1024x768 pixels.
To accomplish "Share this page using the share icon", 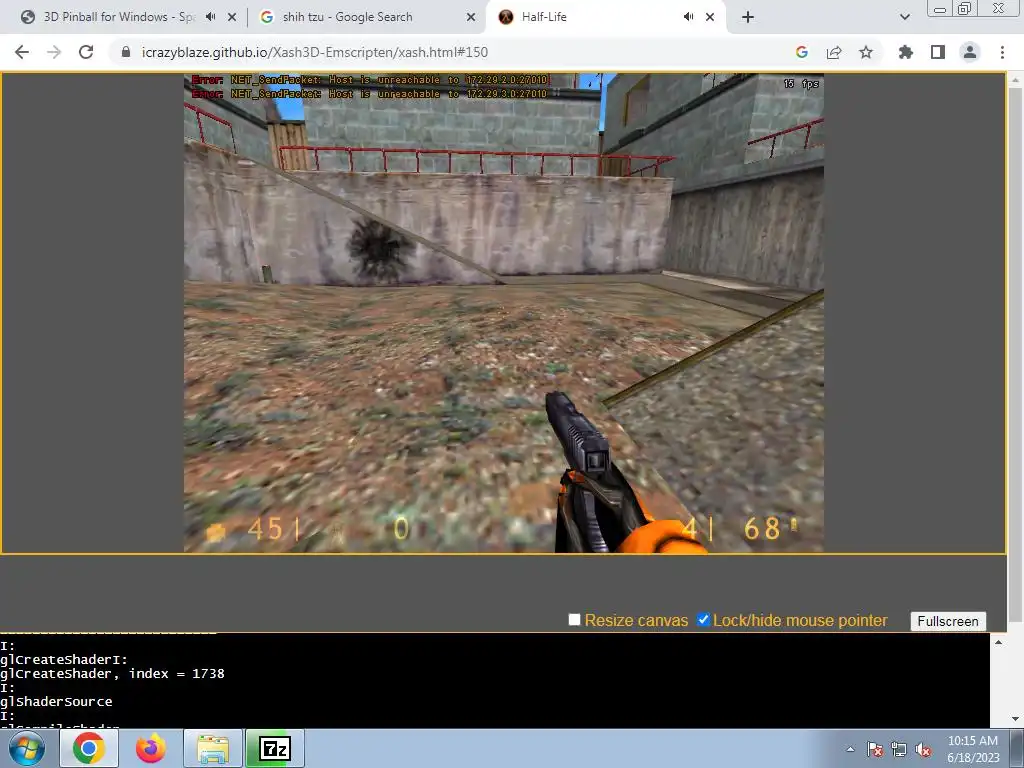I will (834, 52).
